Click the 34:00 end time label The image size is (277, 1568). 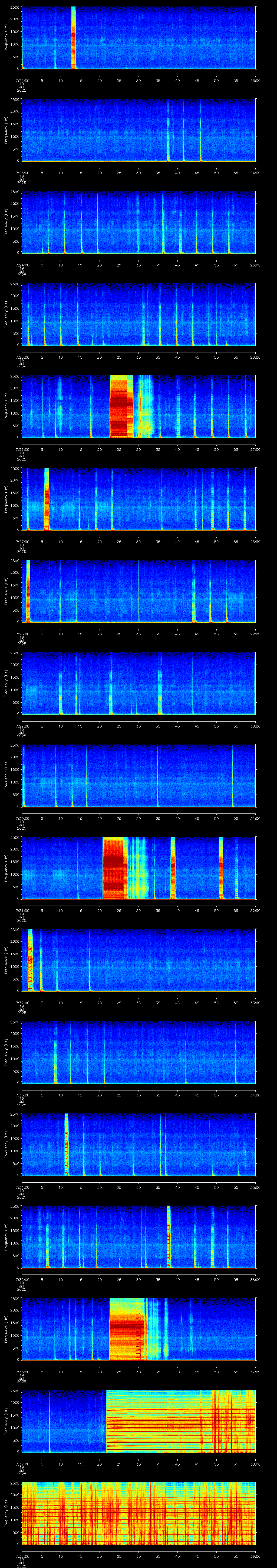pyautogui.click(x=256, y=1095)
